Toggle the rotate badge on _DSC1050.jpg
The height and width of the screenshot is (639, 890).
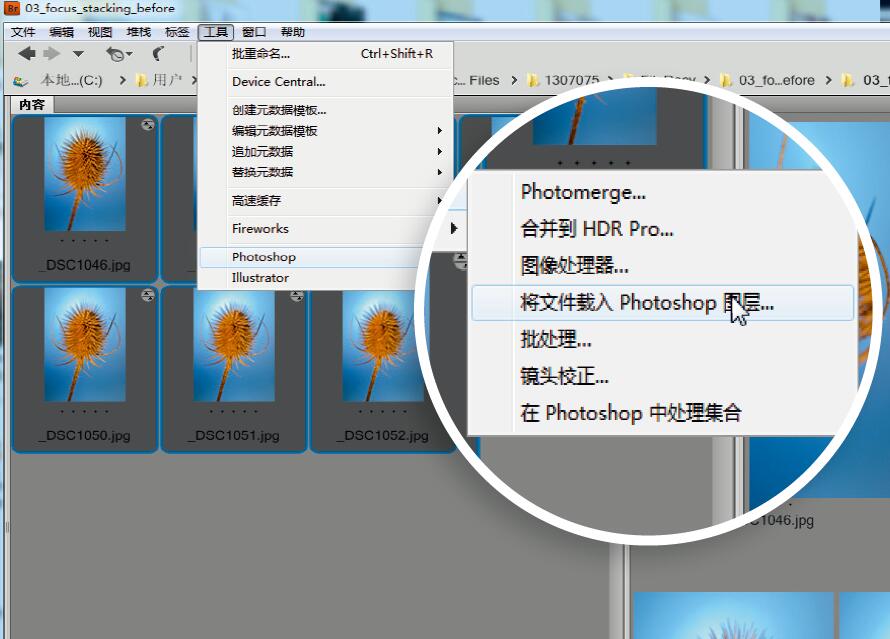[x=147, y=297]
